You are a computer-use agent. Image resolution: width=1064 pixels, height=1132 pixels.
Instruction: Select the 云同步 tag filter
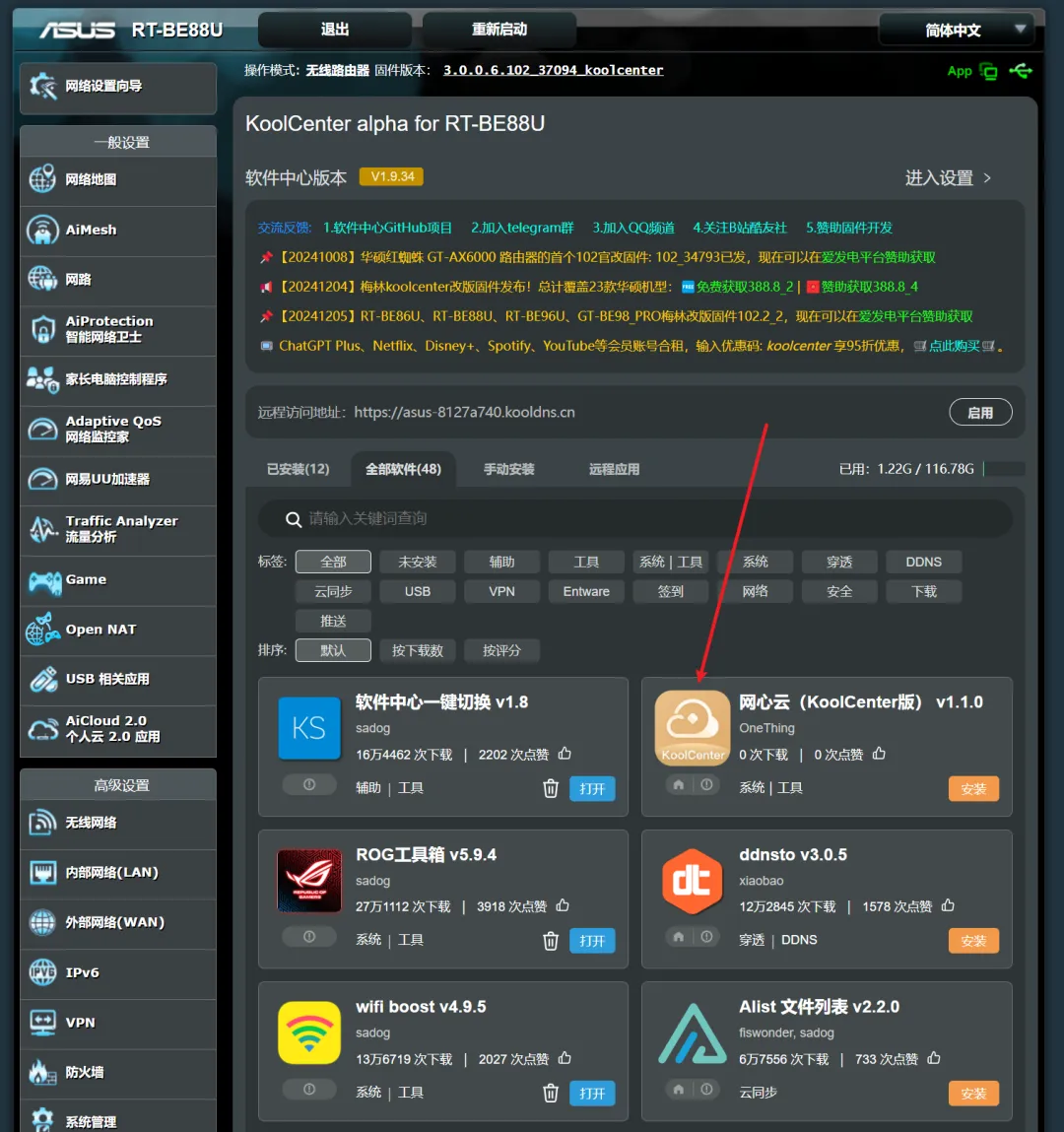click(334, 591)
